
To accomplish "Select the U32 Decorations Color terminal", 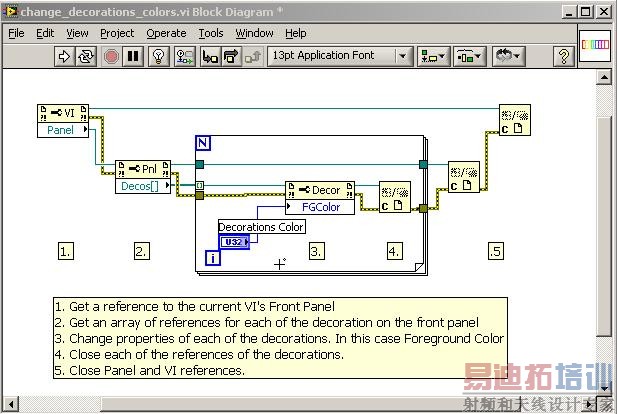I will (x=234, y=242).
